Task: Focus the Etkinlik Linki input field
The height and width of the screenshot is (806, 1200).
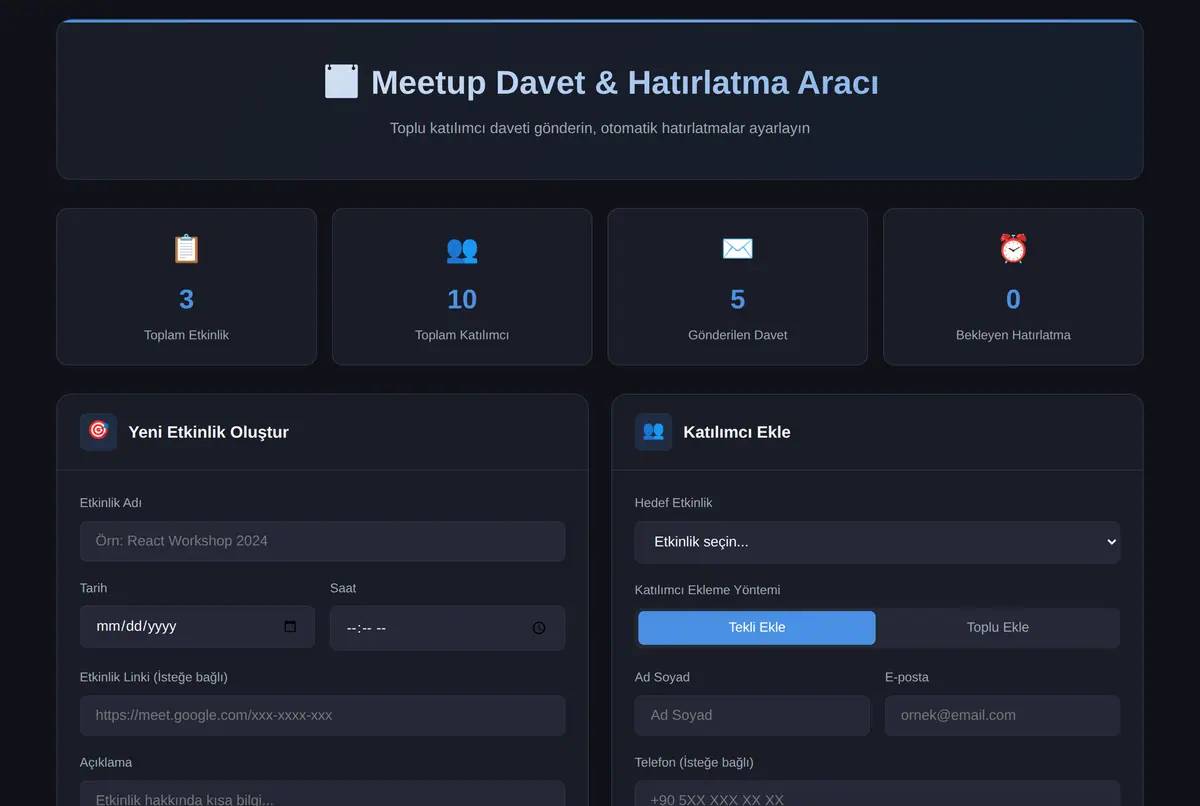Action: point(322,716)
